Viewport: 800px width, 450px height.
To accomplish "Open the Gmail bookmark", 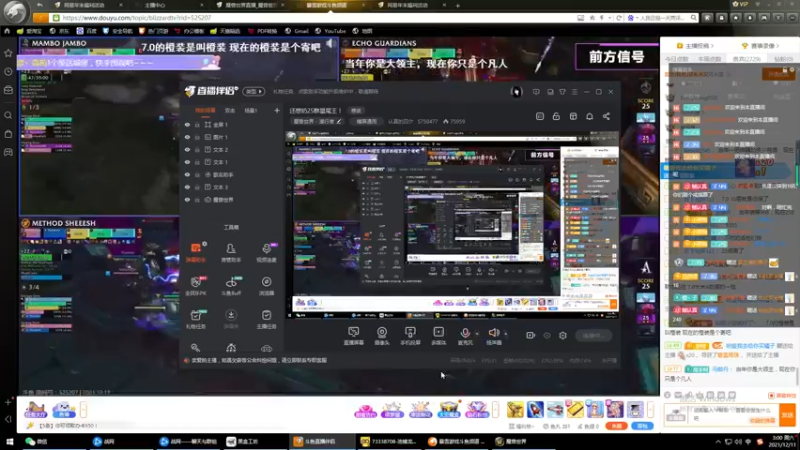I will [296, 31].
